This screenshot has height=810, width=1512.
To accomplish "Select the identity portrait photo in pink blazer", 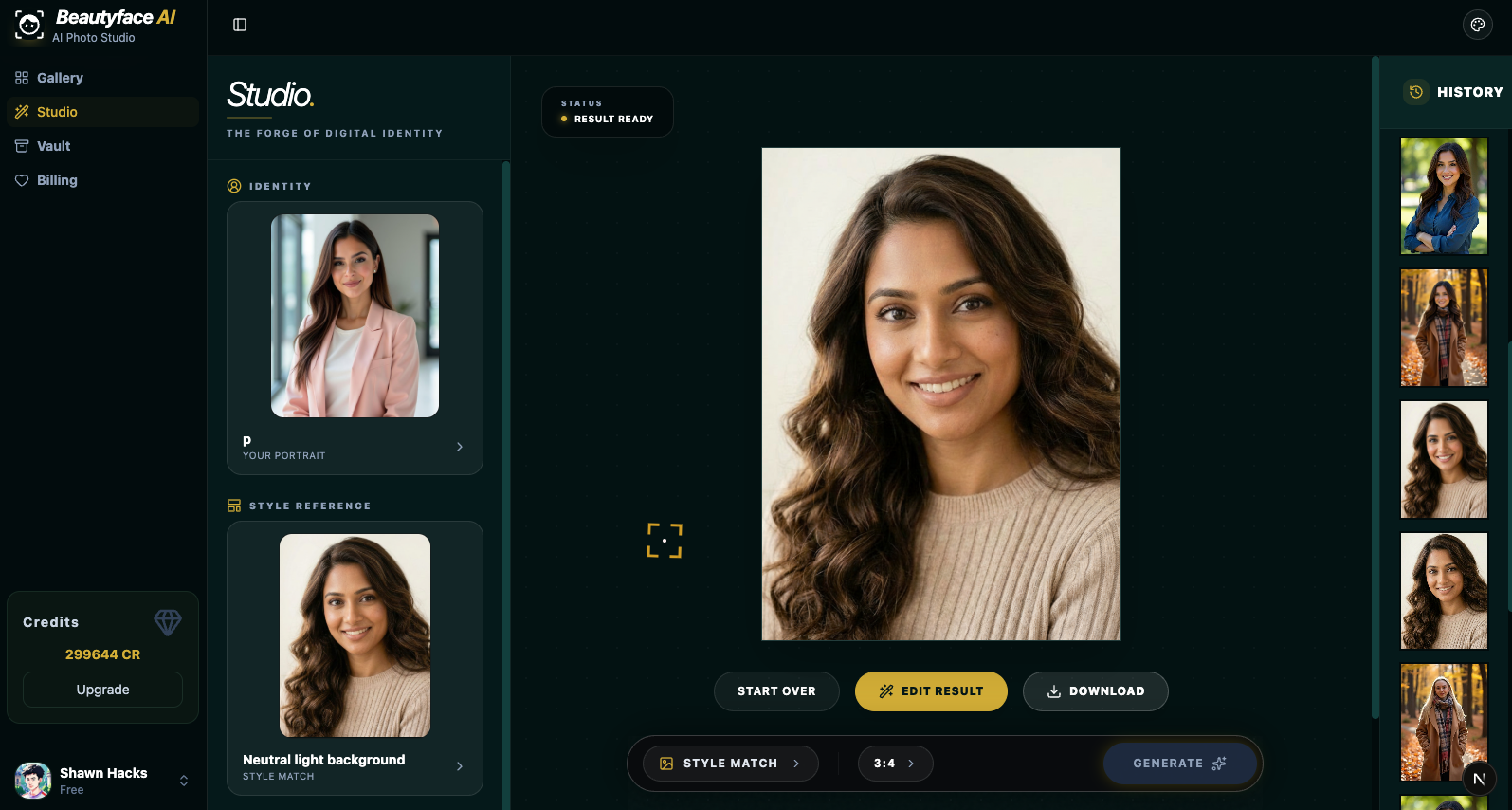I will coord(355,316).
